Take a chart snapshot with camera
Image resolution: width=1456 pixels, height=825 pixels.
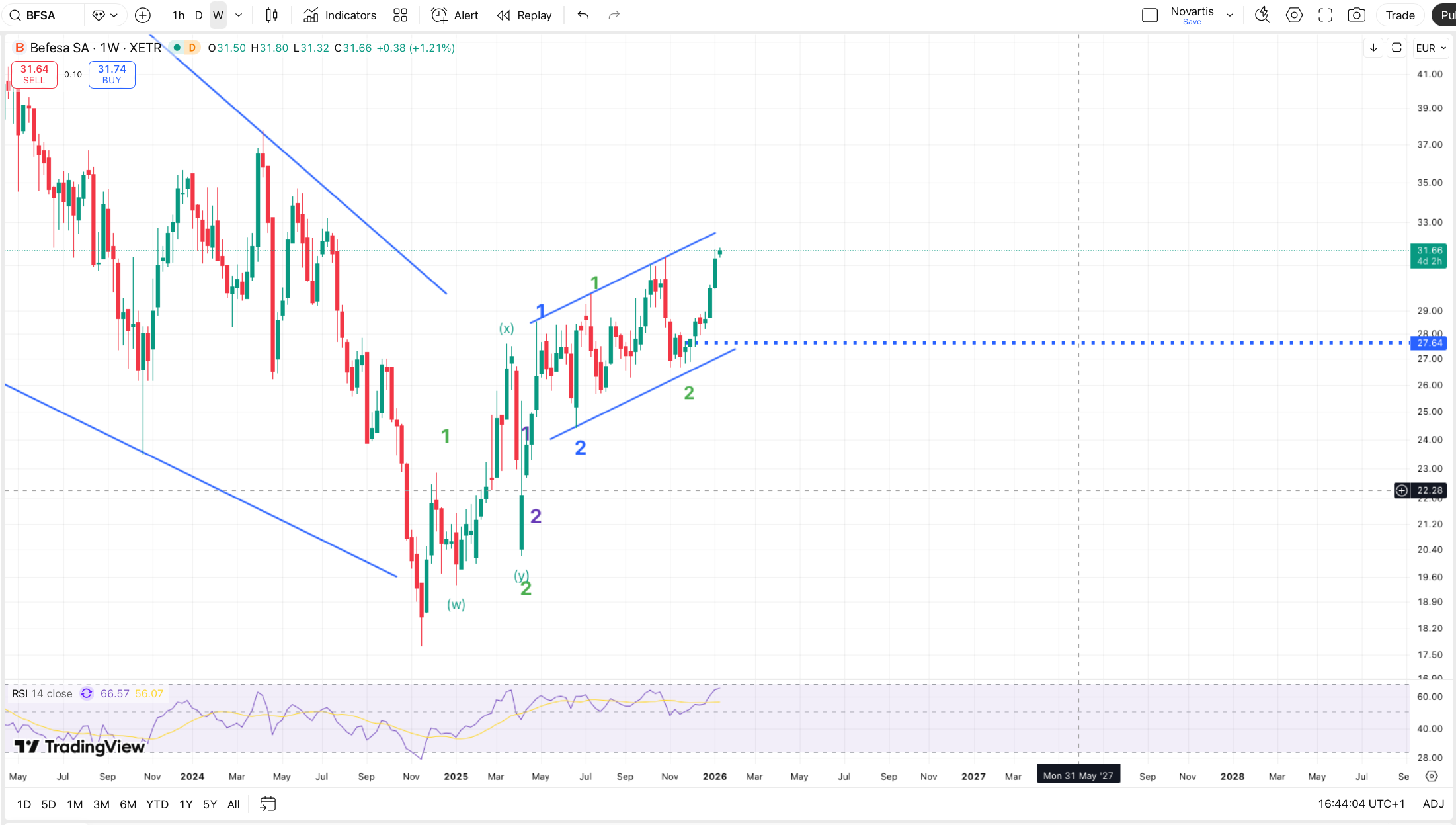[1356, 15]
